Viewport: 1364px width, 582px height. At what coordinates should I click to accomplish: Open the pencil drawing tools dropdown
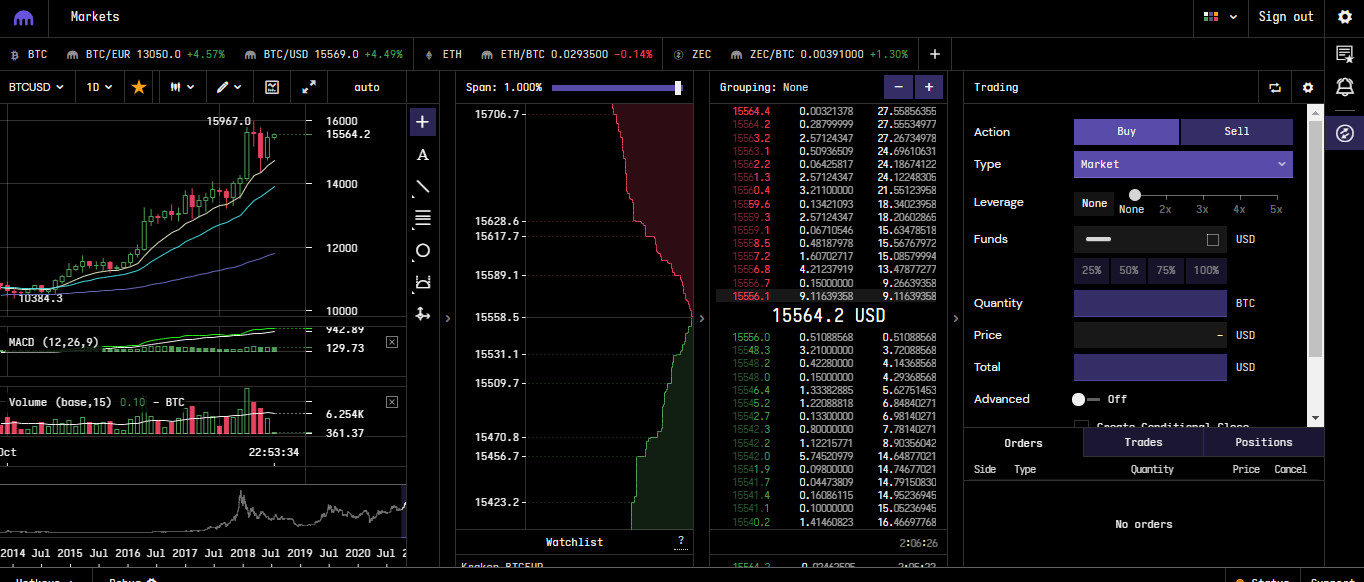(230, 87)
